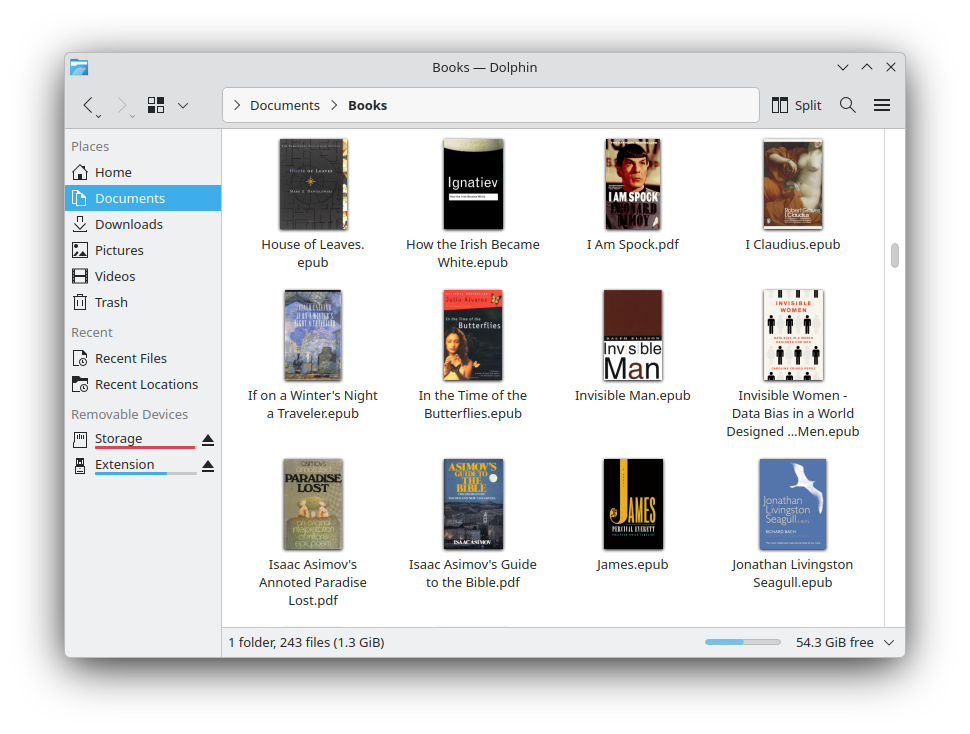Click the file name 'Invisible Man.epub'
This screenshot has width=970, height=734.
click(x=633, y=396)
